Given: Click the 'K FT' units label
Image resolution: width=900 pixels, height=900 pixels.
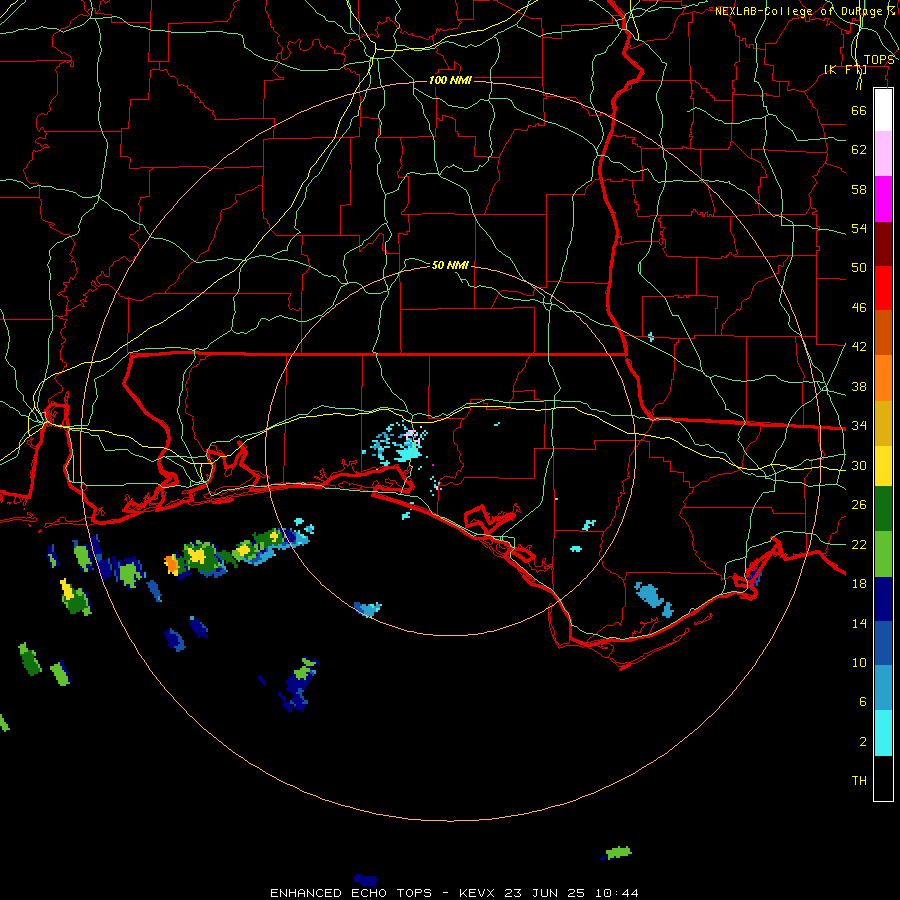Looking at the screenshot, I should click(x=845, y=70).
